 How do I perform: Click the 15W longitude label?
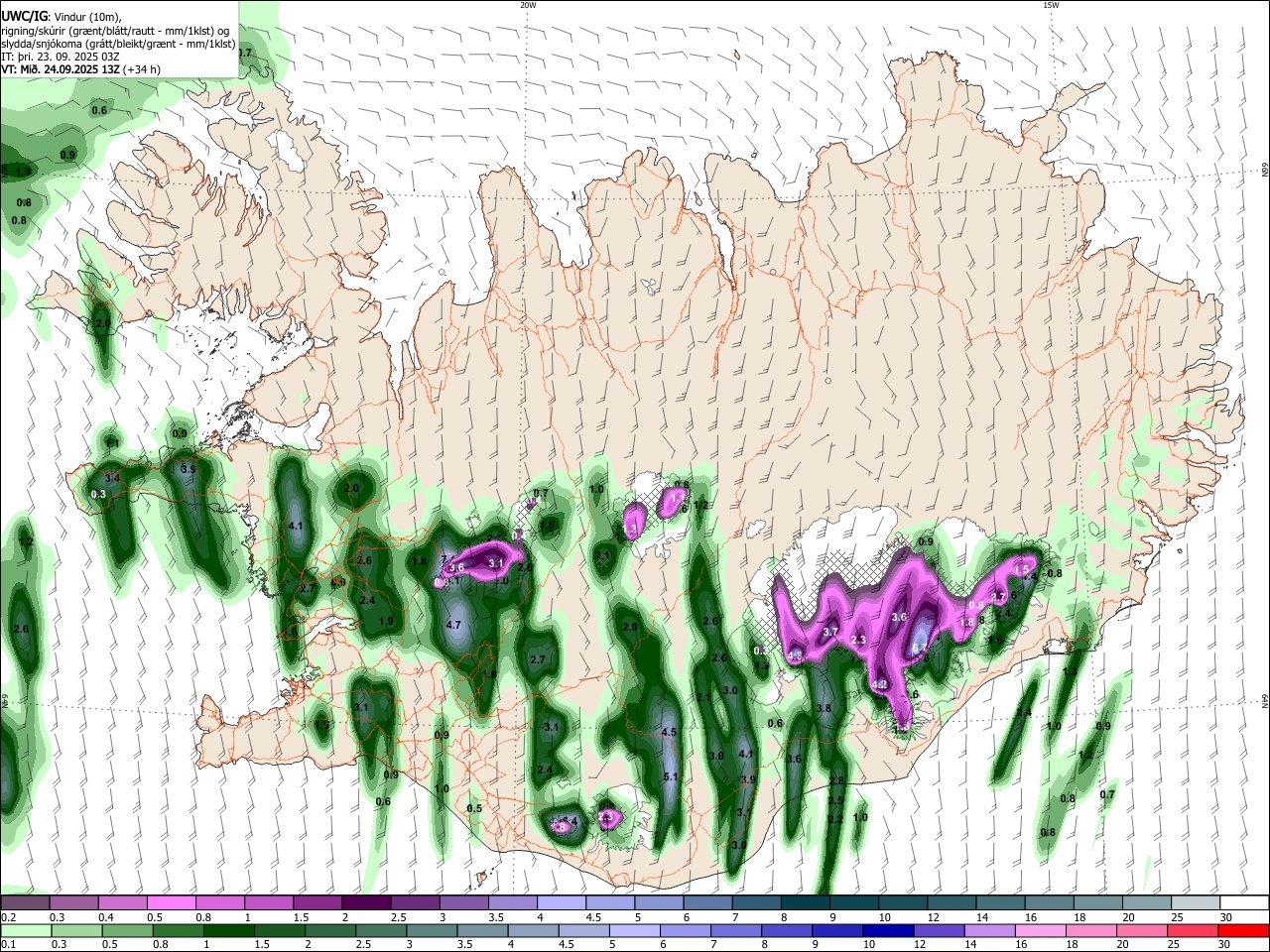tap(1051, 5)
